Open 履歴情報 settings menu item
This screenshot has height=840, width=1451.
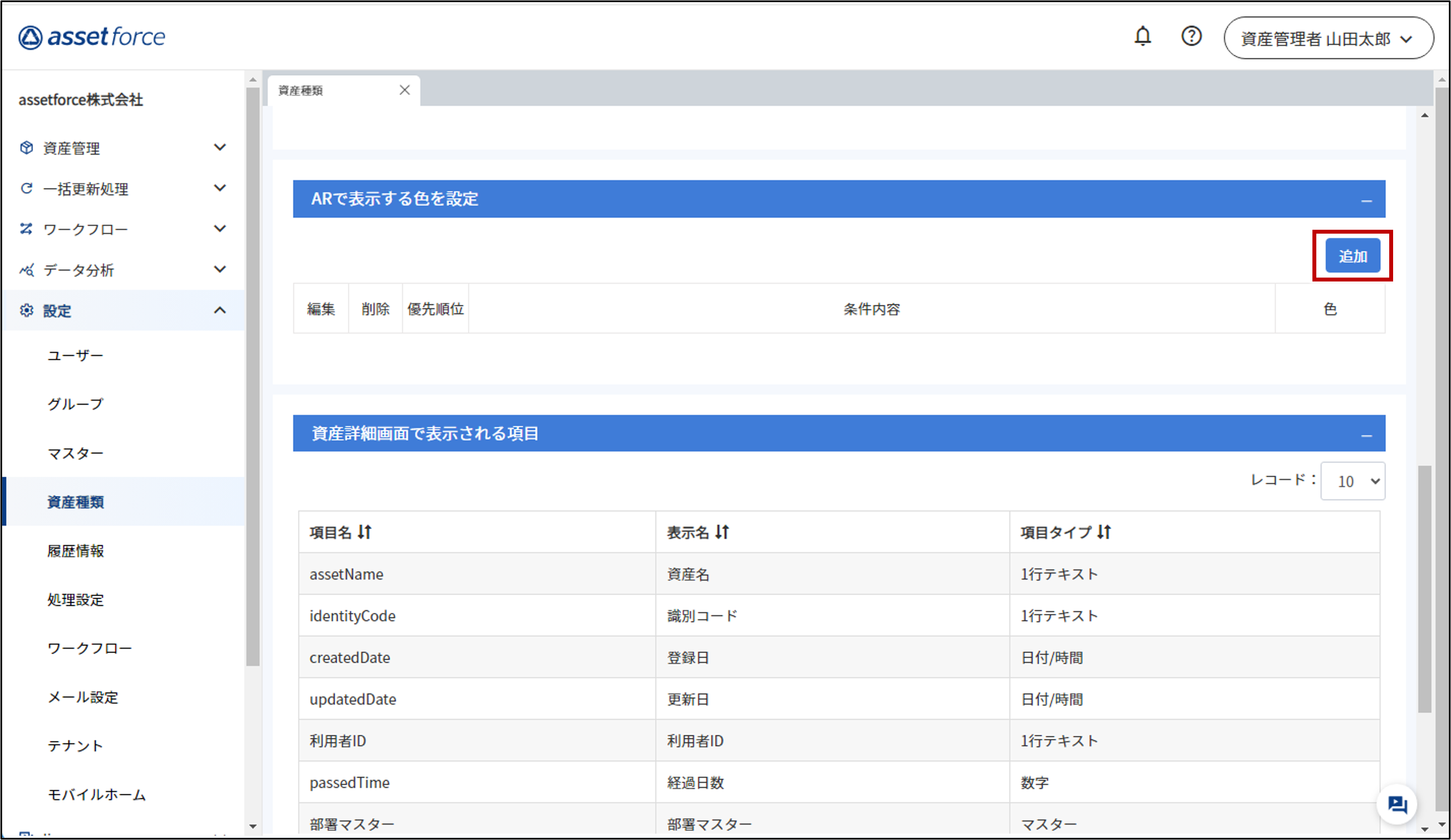tap(76, 551)
